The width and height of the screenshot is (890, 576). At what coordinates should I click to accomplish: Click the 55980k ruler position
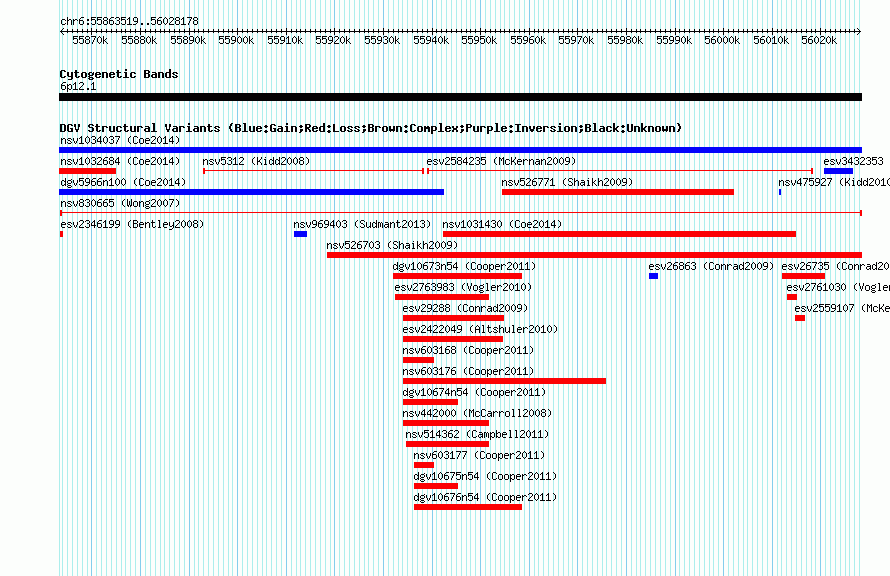pyautogui.click(x=625, y=40)
